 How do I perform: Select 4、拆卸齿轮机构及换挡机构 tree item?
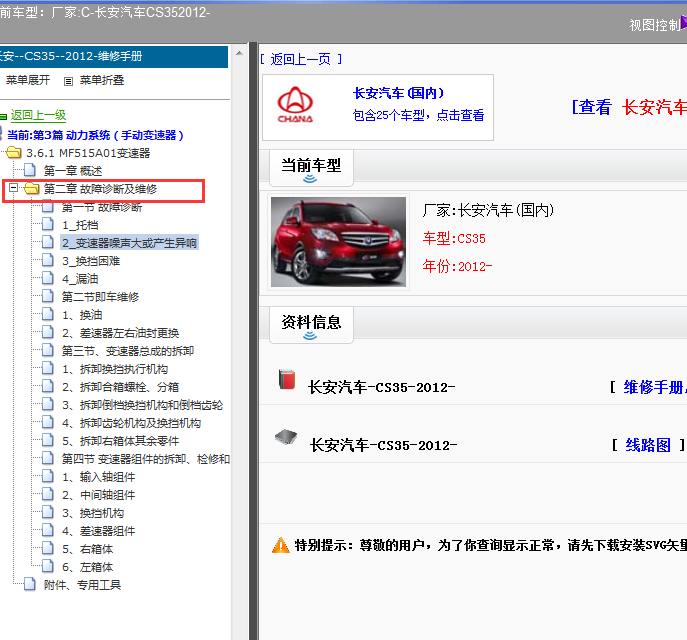point(131,423)
